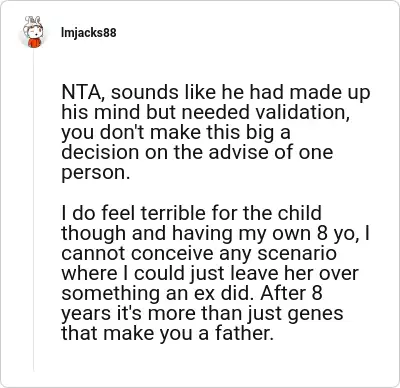Viewport: 400px width, 388px height.
Task: Click the word "scenario" in the second paragraph
Action: (x=297, y=253)
